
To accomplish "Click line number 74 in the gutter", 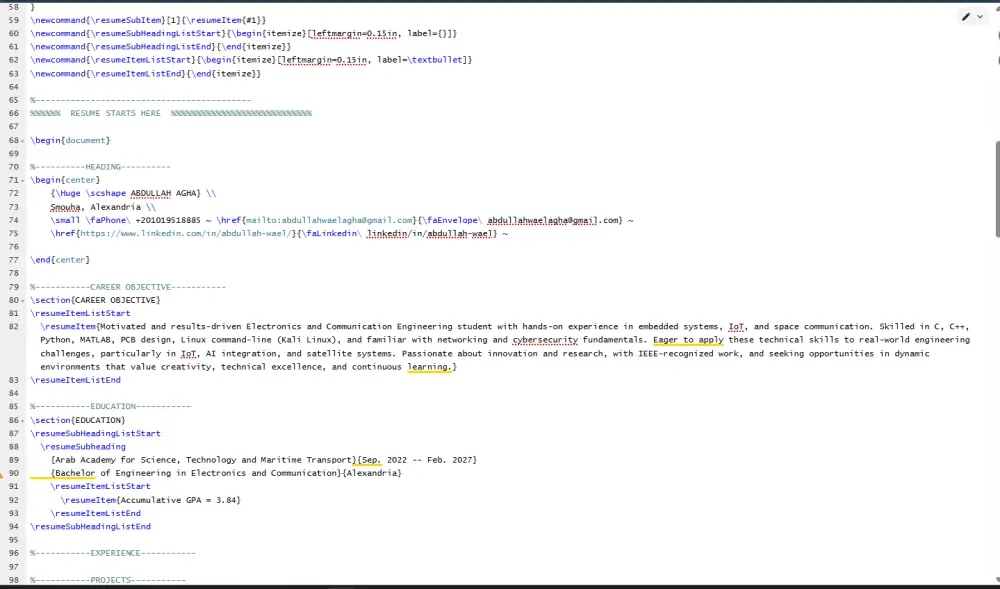I will [13, 221].
